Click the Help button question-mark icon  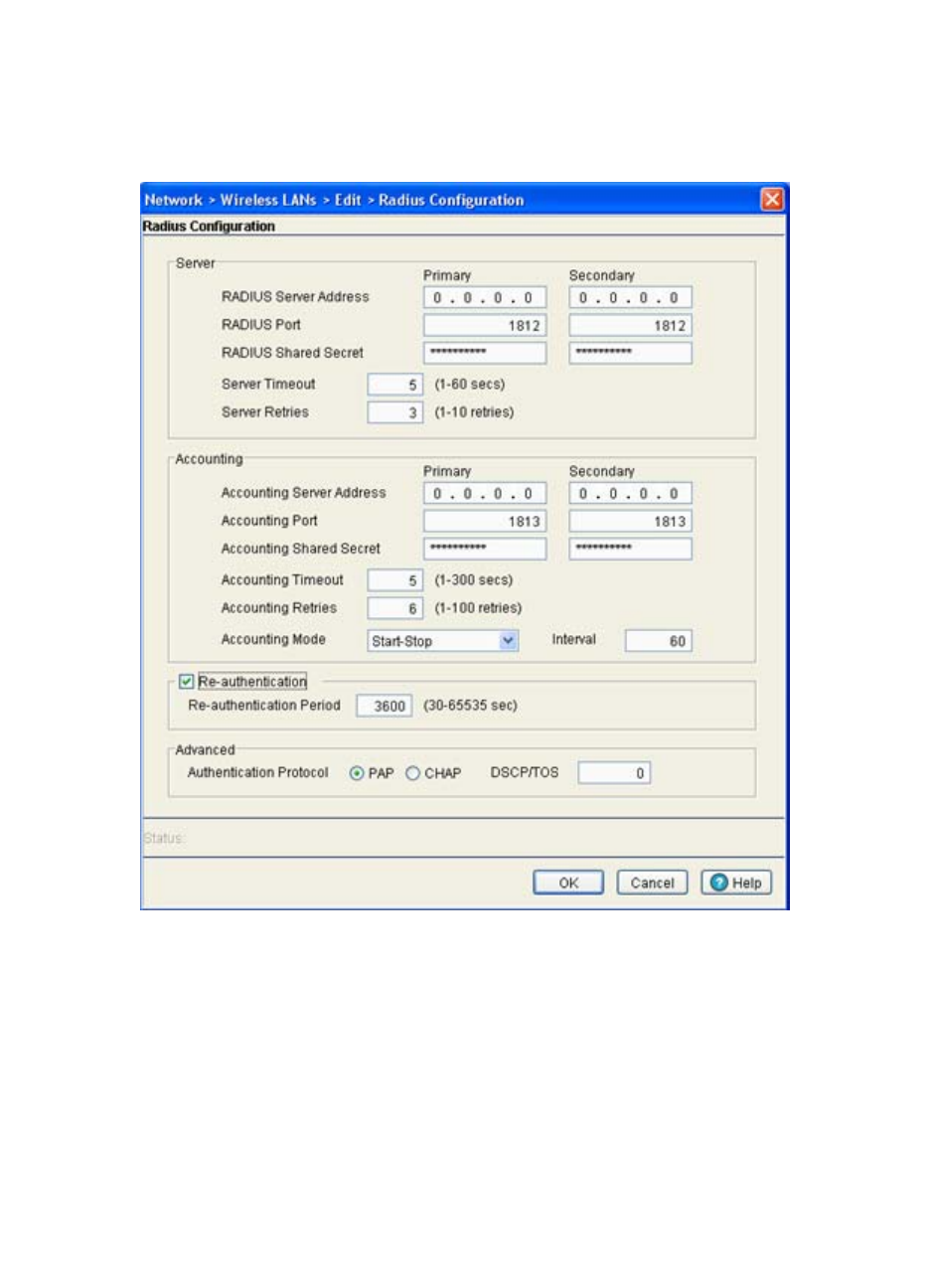click(x=718, y=883)
